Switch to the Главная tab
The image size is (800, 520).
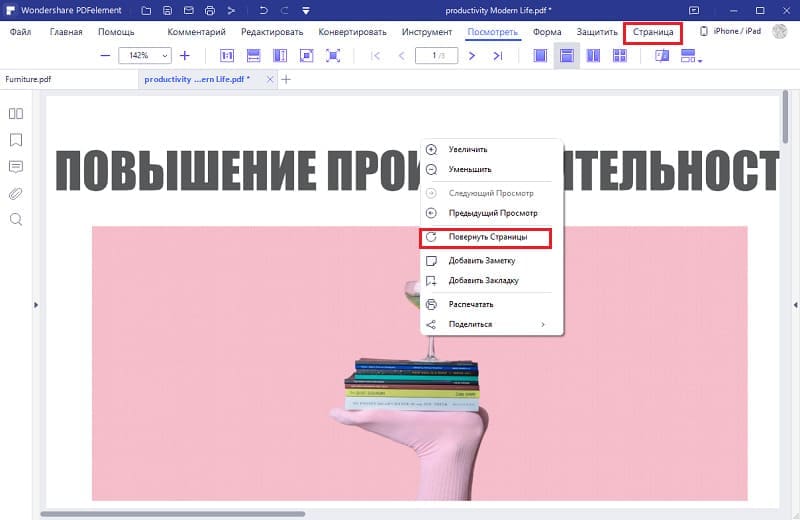66,32
